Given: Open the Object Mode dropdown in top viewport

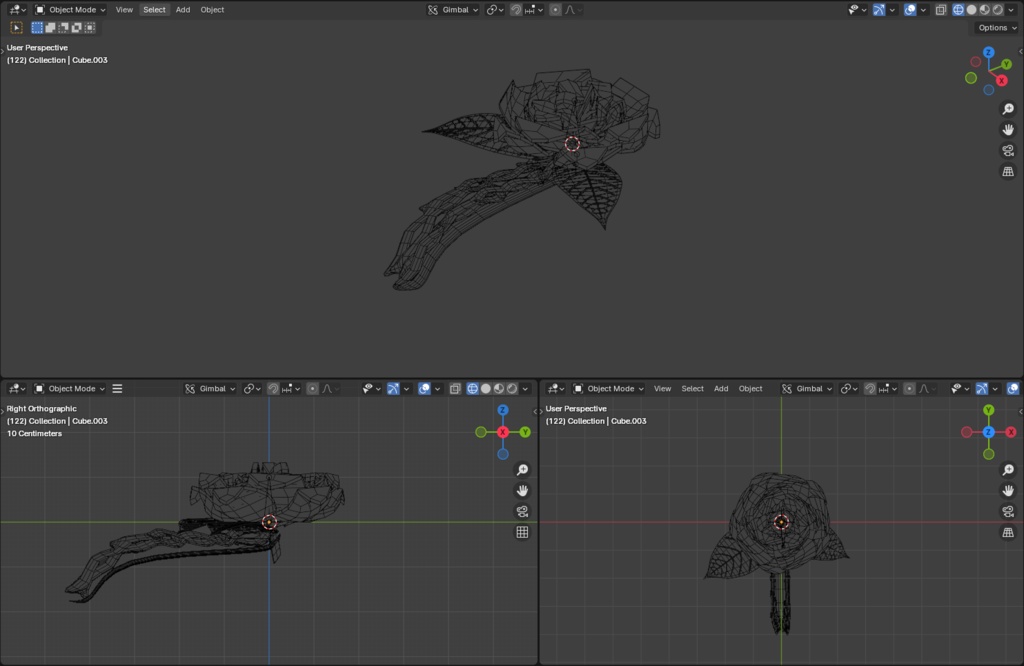Looking at the screenshot, I should click(71, 10).
